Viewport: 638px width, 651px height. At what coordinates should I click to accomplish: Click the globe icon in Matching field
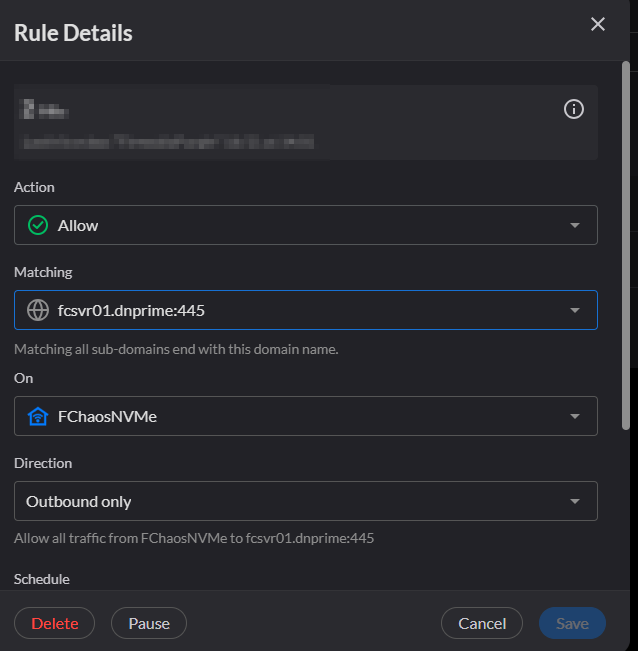pos(38,310)
